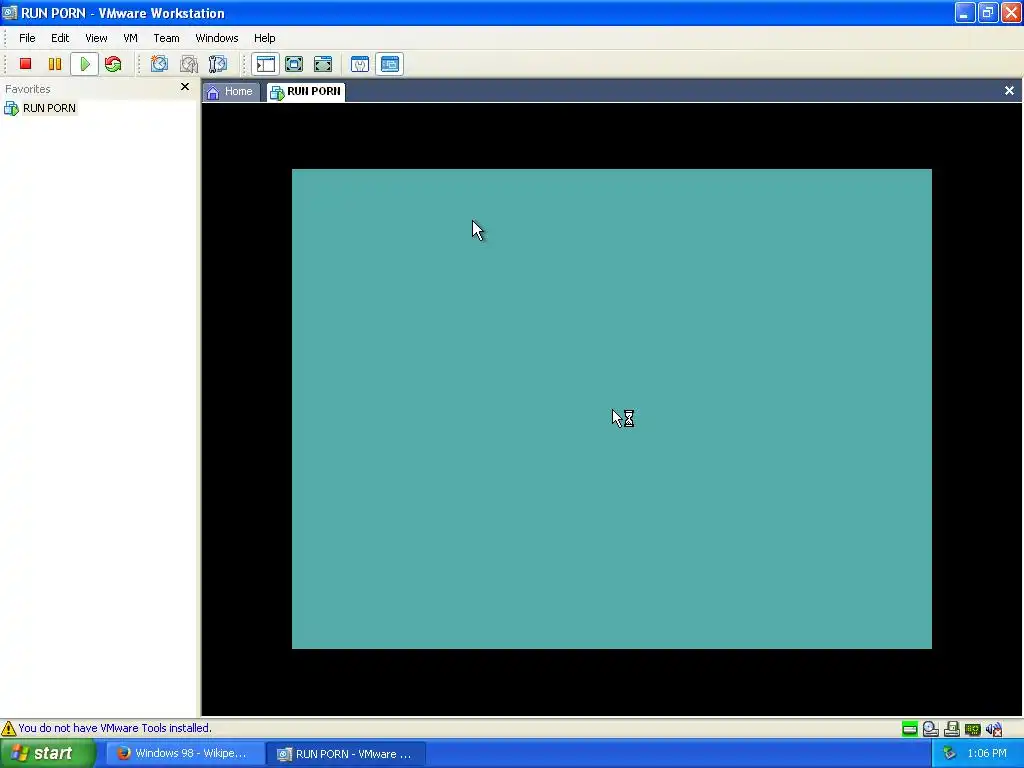
Task: Open the Help menu
Action: coord(264,38)
